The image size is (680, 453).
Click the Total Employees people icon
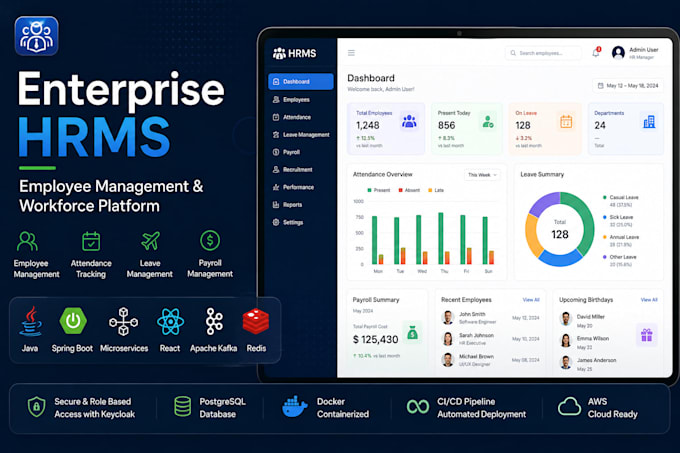pyautogui.click(x=409, y=121)
